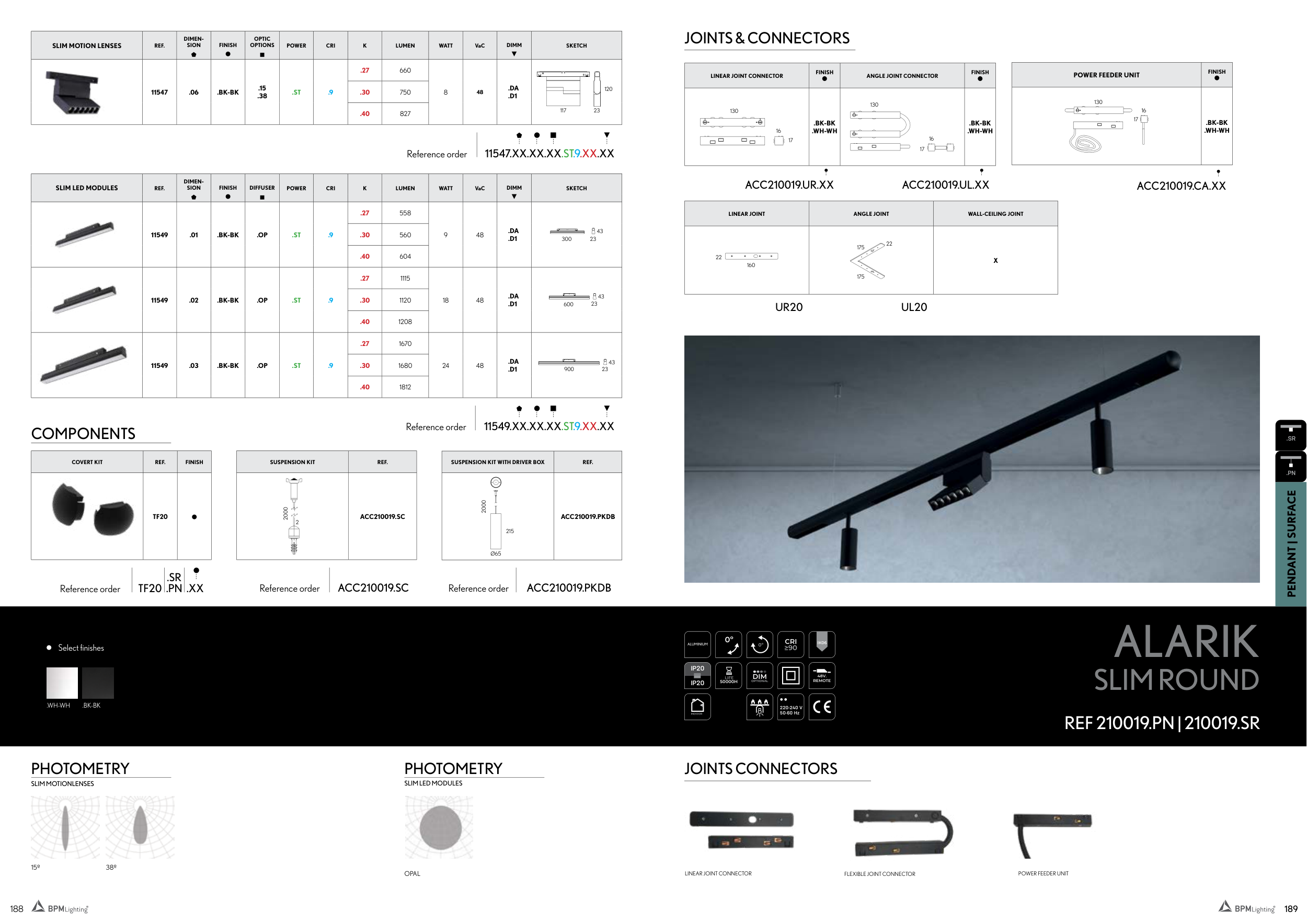Click the 48V remote driver icon

point(821,675)
